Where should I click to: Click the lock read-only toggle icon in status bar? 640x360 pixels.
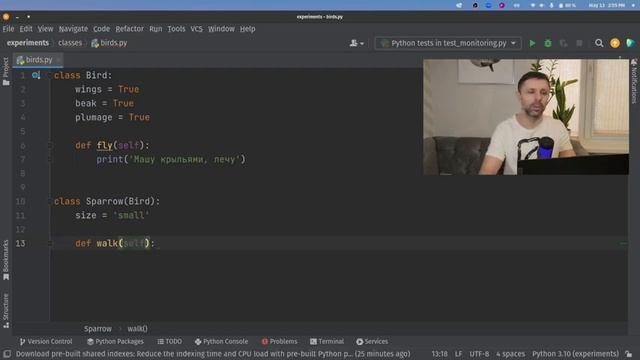629,354
